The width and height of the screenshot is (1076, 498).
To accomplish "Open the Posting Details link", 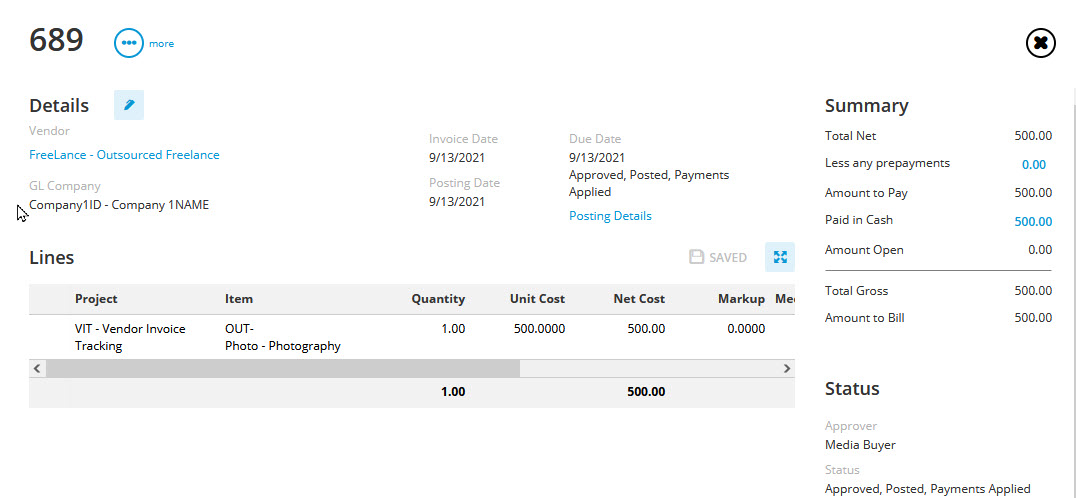I will (610, 216).
